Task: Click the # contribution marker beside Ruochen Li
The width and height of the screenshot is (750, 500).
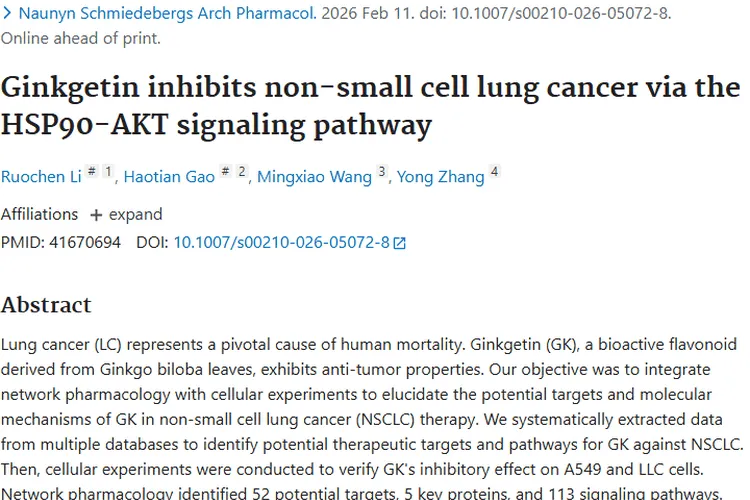Action: pyautogui.click(x=91, y=172)
